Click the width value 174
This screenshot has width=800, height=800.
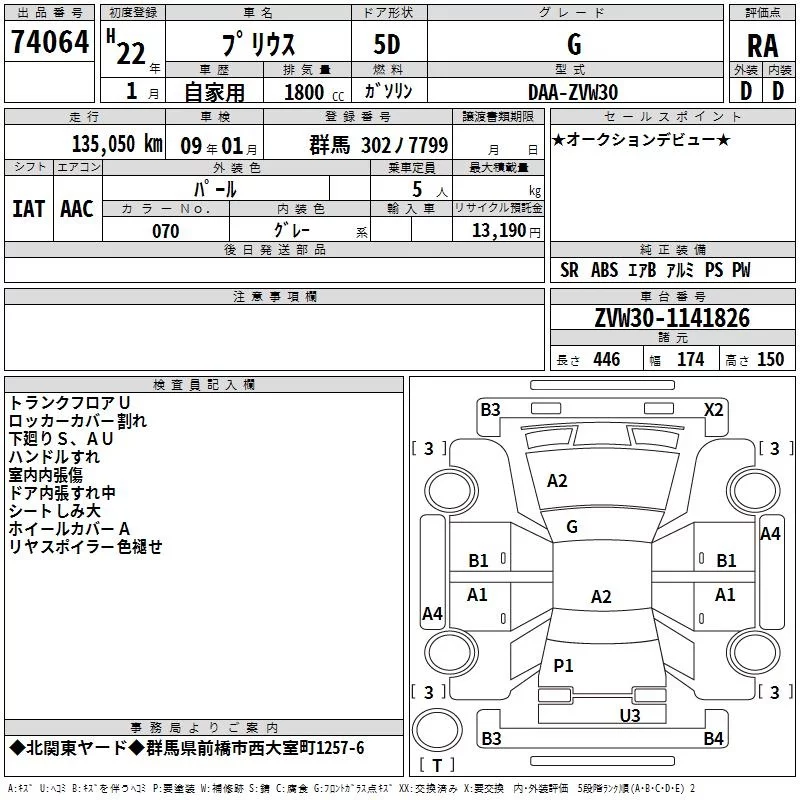click(x=691, y=360)
